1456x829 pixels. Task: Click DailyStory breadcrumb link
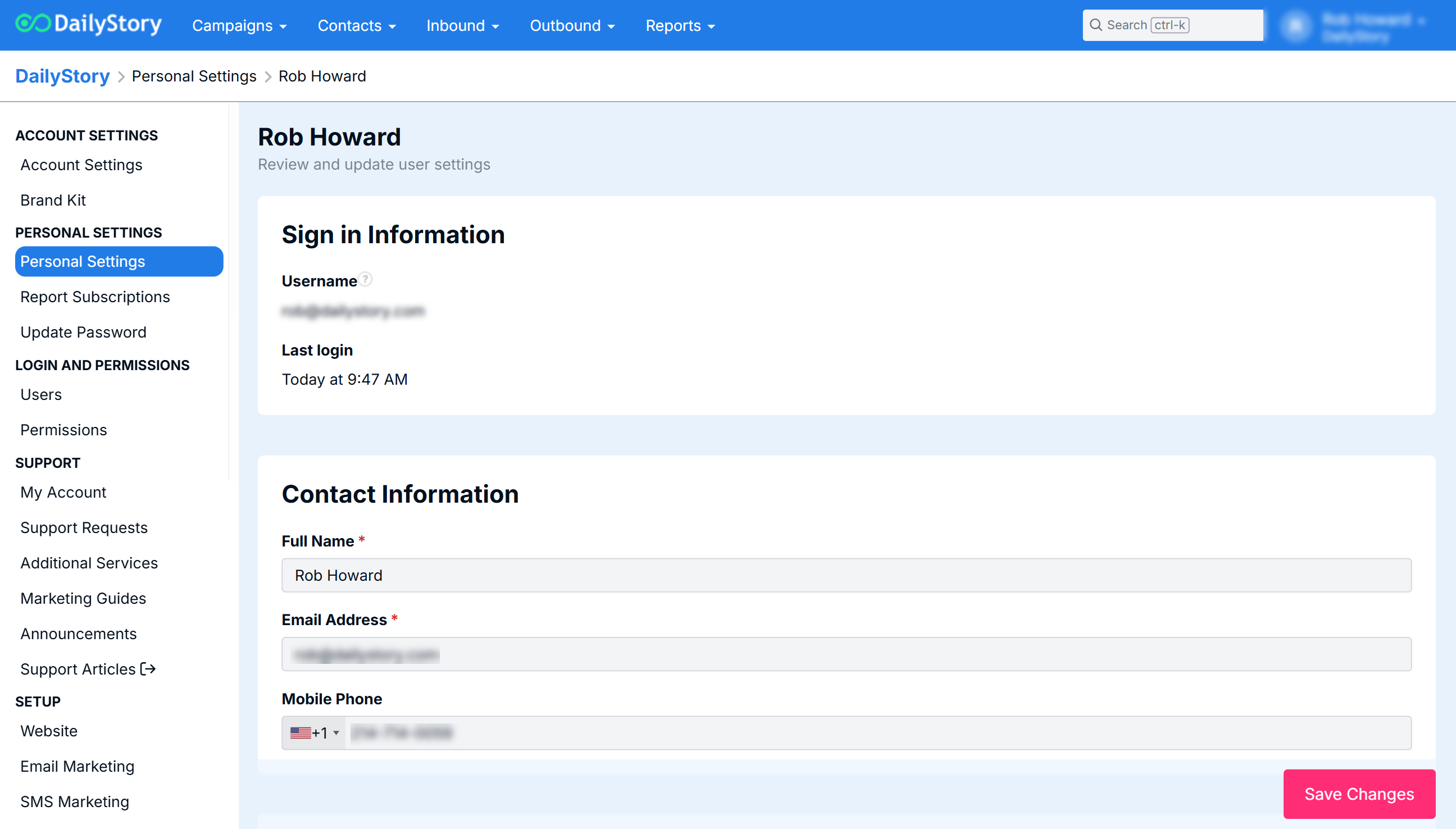pos(63,76)
